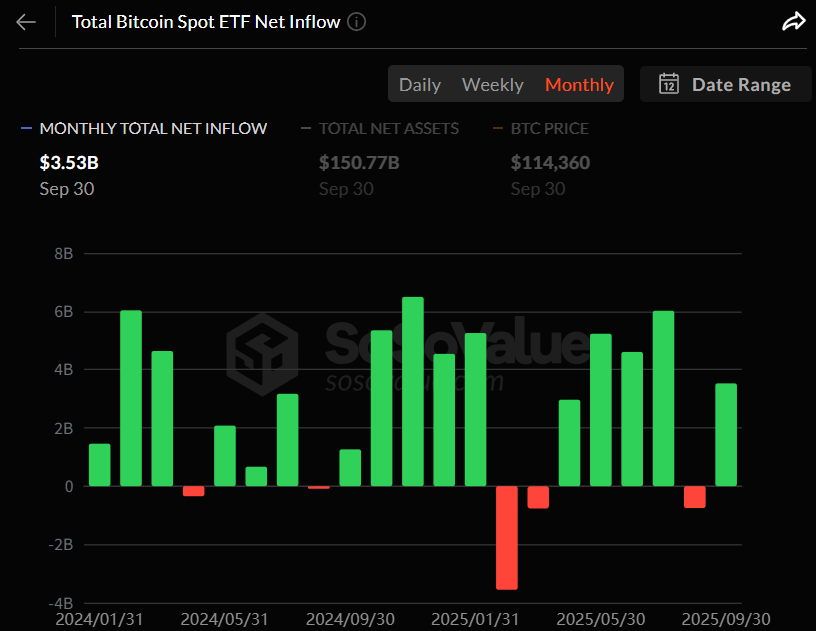
Task: Click the first green bar for January 2024
Action: pyautogui.click(x=100, y=465)
